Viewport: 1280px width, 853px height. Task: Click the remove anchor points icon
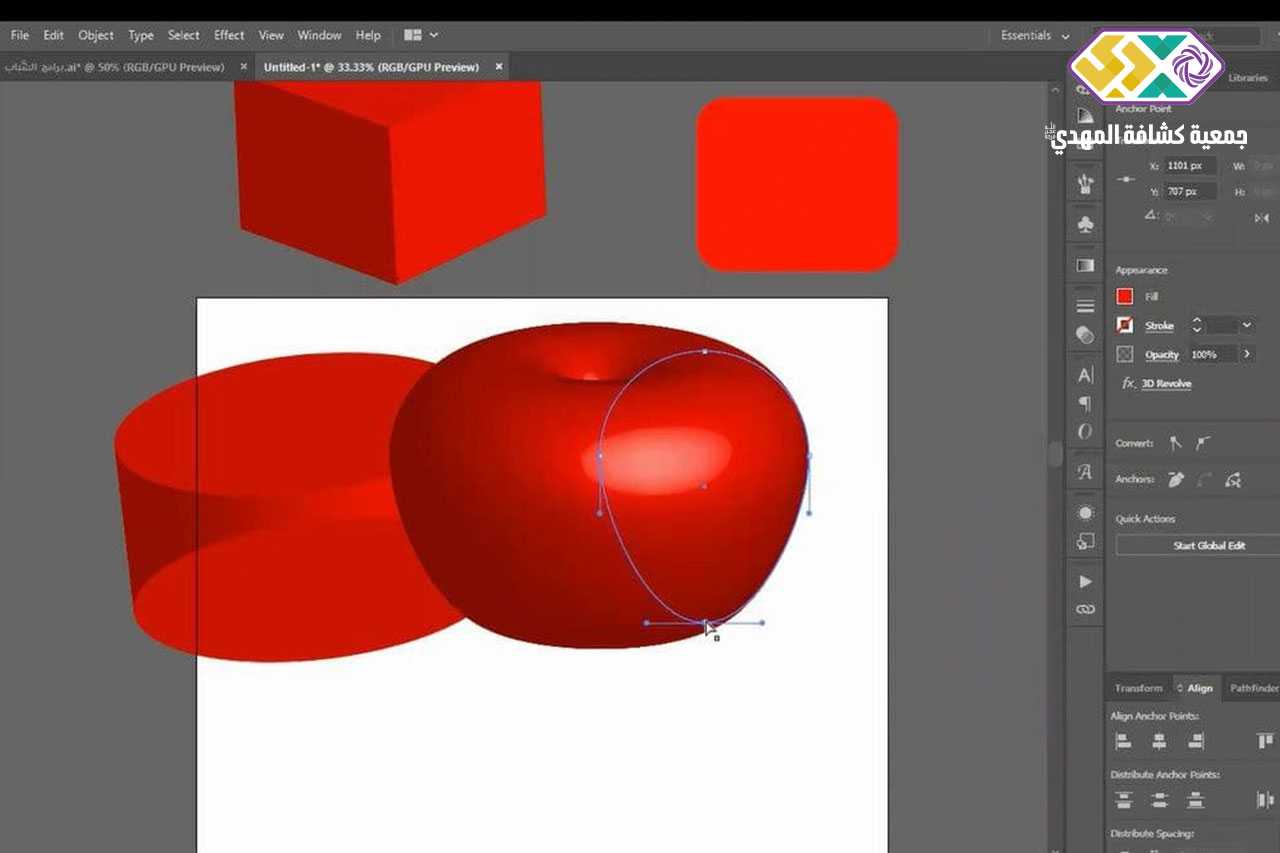(1176, 479)
